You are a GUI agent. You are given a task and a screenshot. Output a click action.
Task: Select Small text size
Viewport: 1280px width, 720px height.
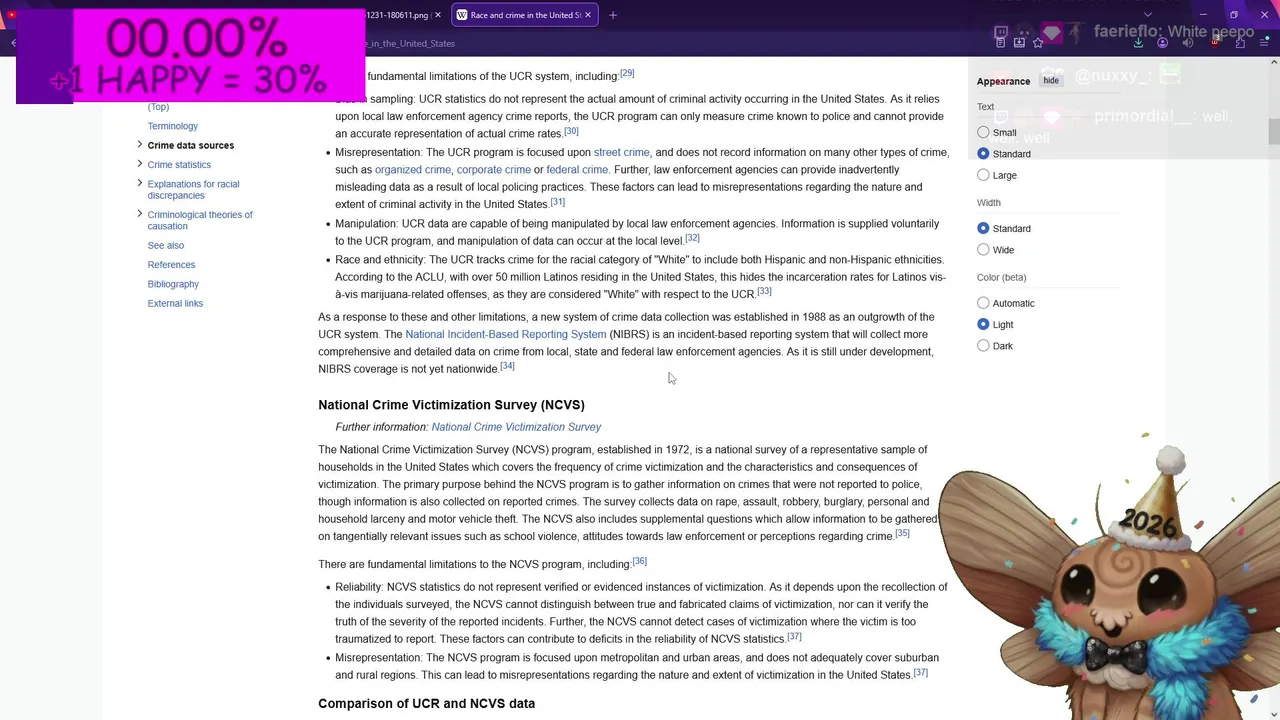coord(983,132)
